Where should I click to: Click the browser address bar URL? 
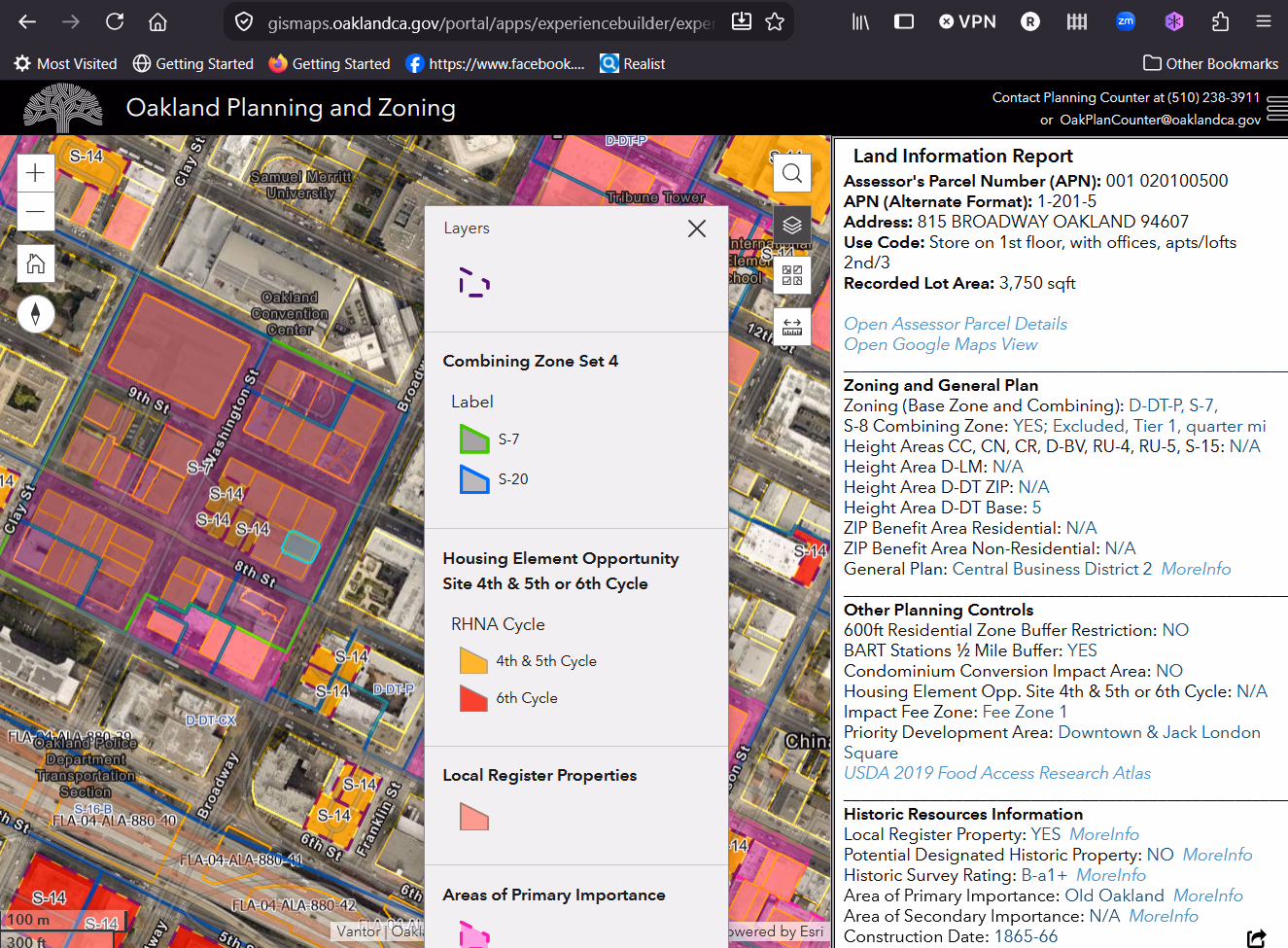click(491, 22)
